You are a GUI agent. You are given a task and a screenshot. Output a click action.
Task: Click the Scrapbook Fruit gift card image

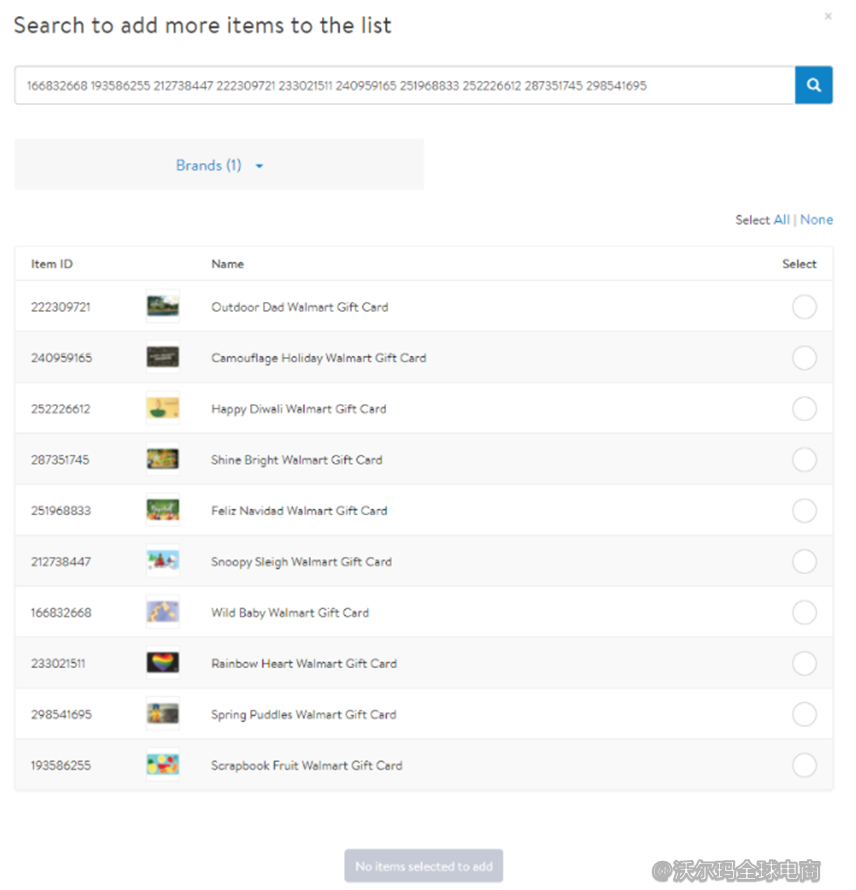pyautogui.click(x=163, y=765)
